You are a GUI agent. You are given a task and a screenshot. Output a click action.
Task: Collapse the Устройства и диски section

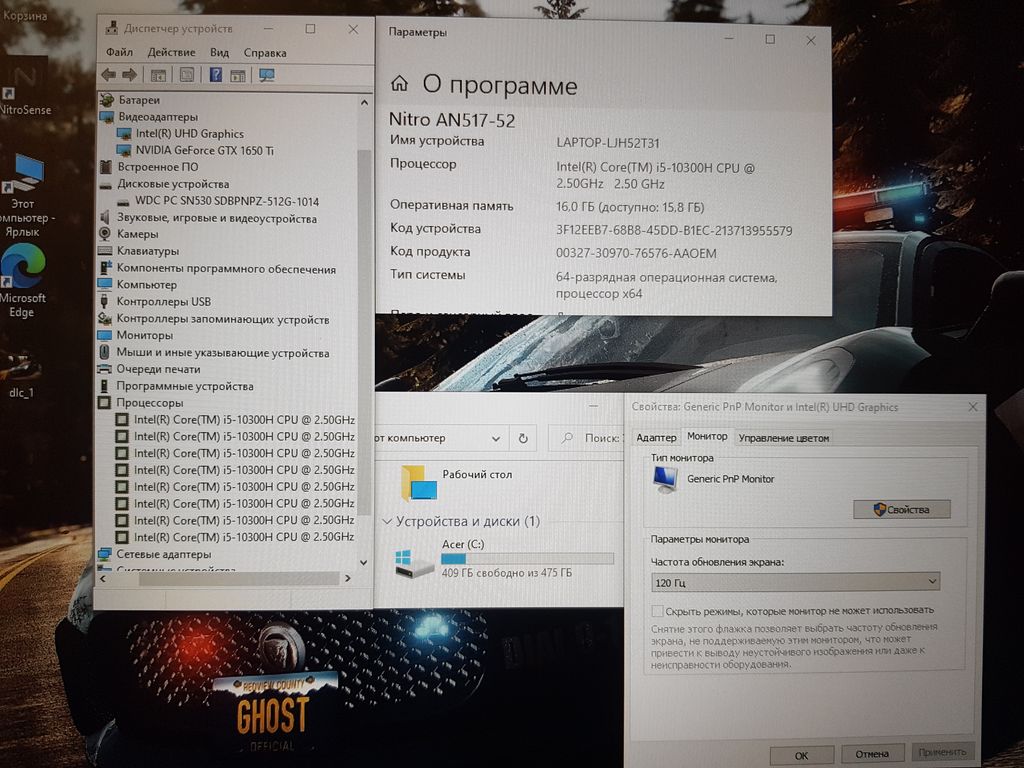[387, 521]
